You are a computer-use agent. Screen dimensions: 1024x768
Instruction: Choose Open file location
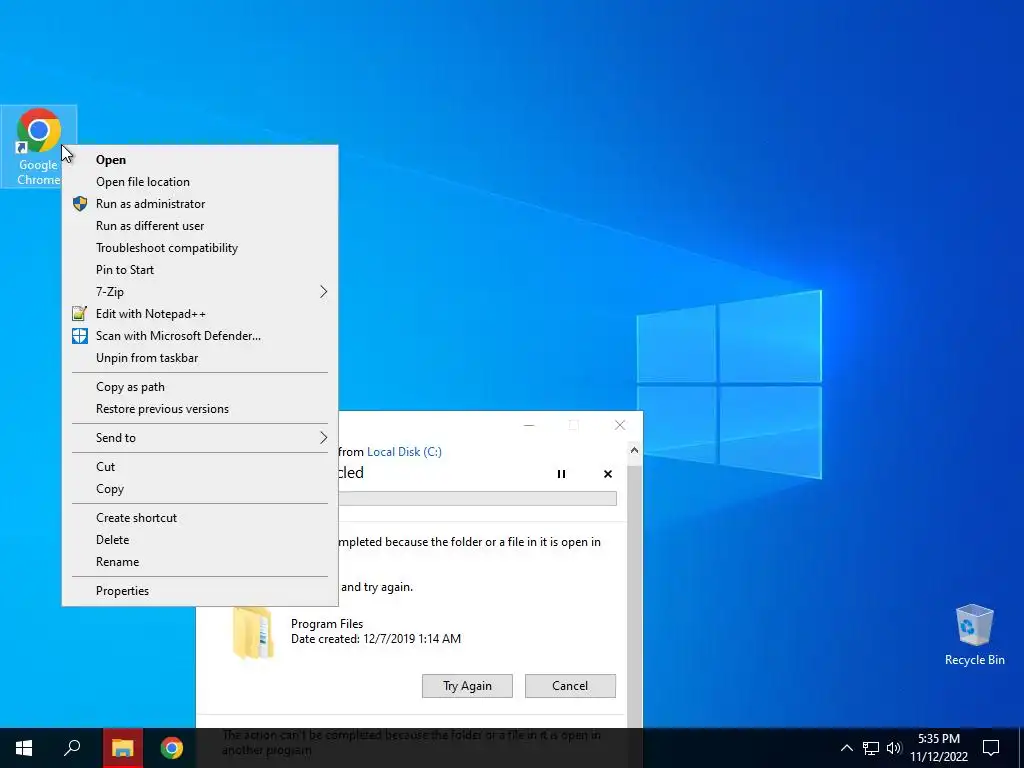(x=200, y=182)
